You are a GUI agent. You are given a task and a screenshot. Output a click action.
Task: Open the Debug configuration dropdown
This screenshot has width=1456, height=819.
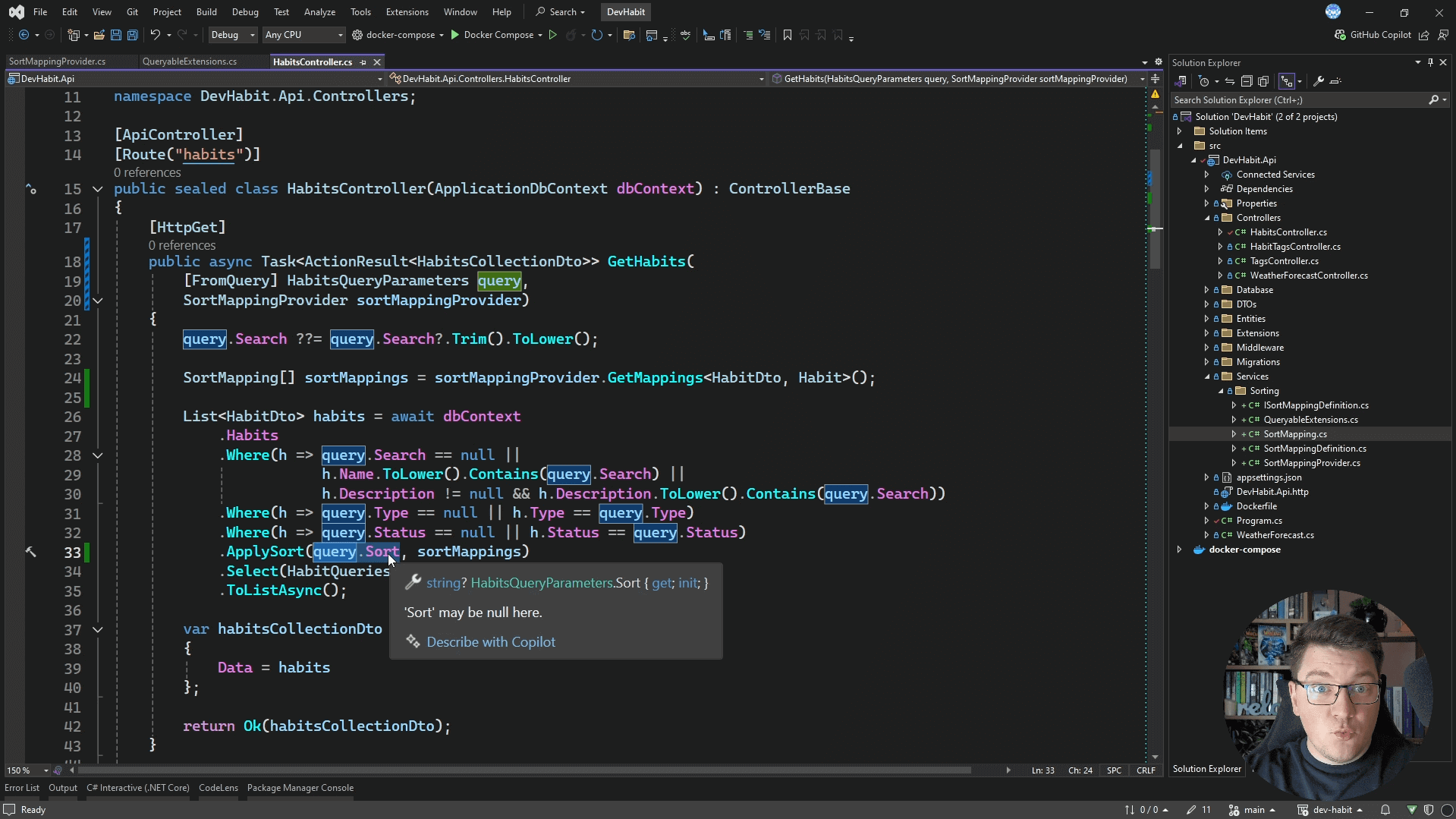point(232,35)
